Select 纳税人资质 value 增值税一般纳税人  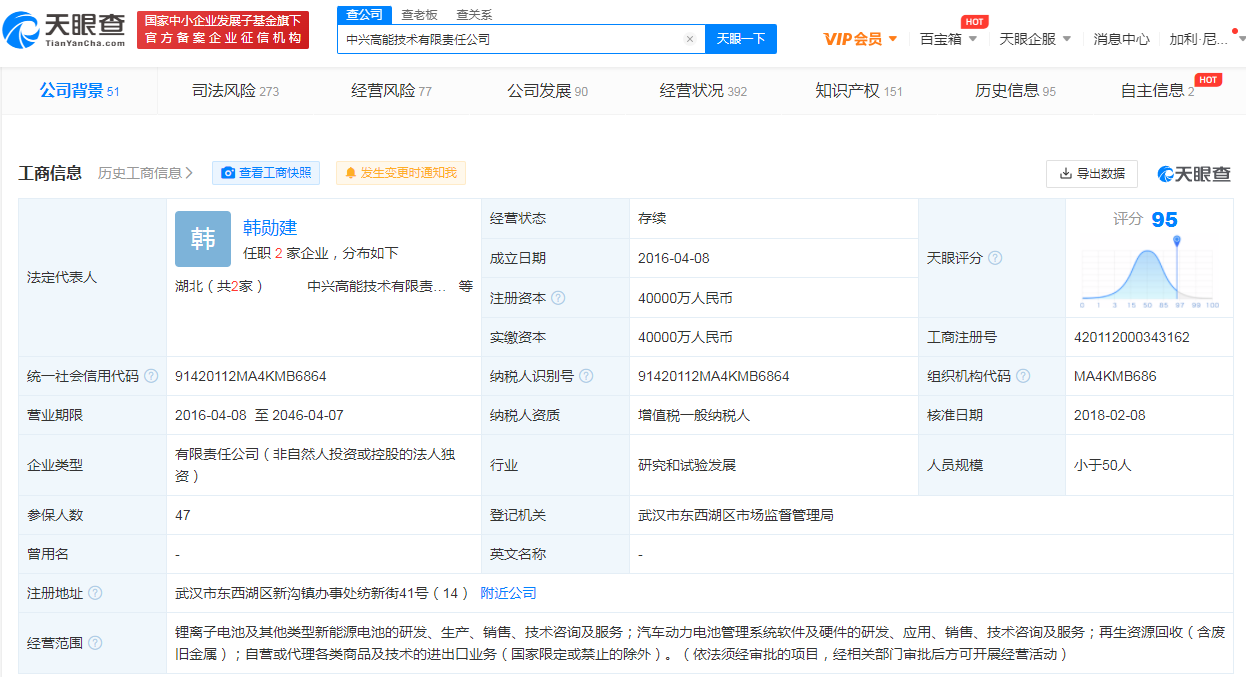[694, 415]
